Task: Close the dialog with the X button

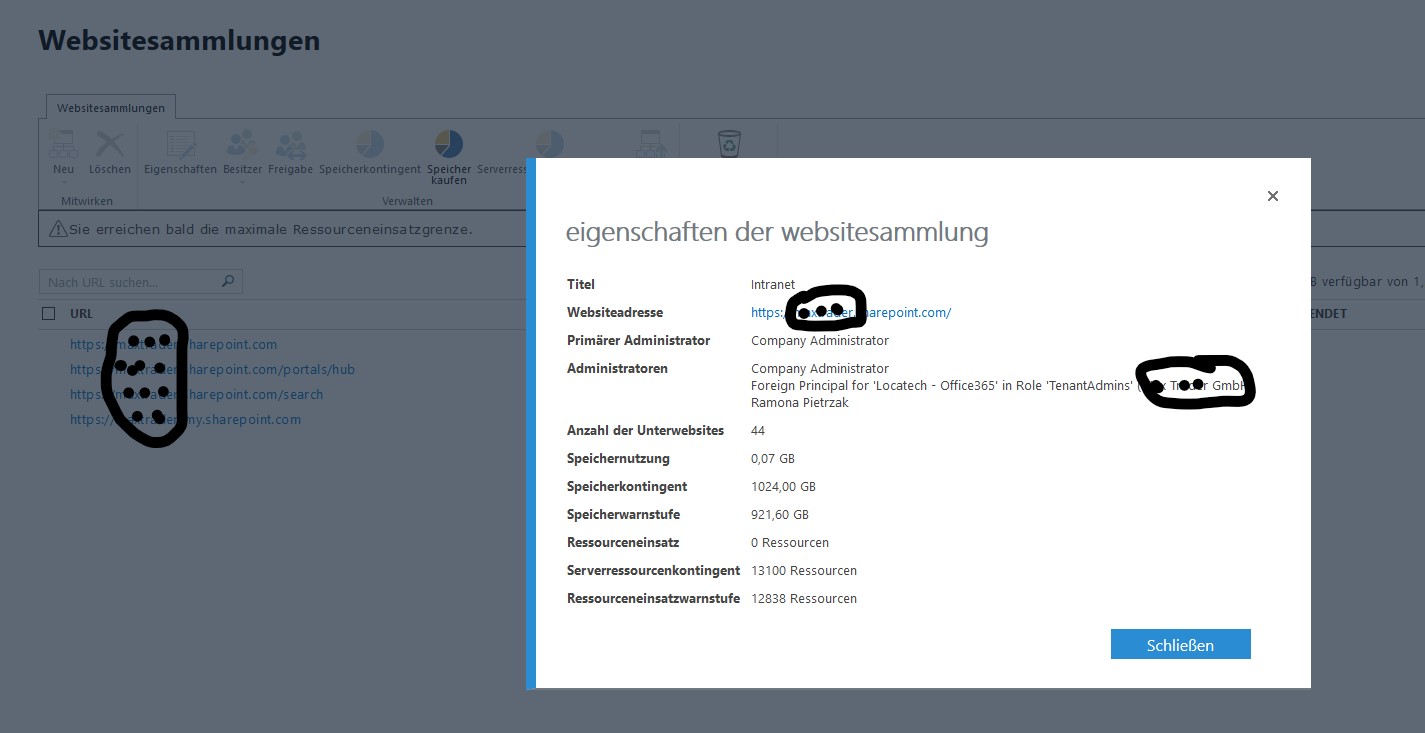Action: (1273, 196)
